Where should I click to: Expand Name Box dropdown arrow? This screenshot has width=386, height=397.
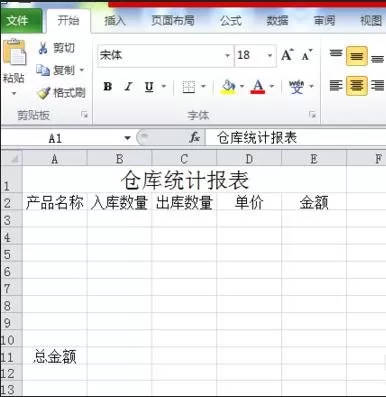[x=127, y=138]
